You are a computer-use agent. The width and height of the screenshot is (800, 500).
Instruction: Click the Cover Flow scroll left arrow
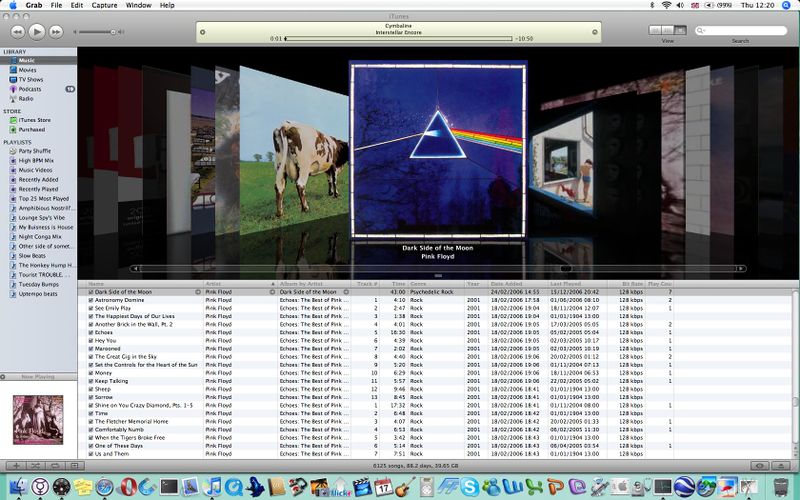(135, 268)
